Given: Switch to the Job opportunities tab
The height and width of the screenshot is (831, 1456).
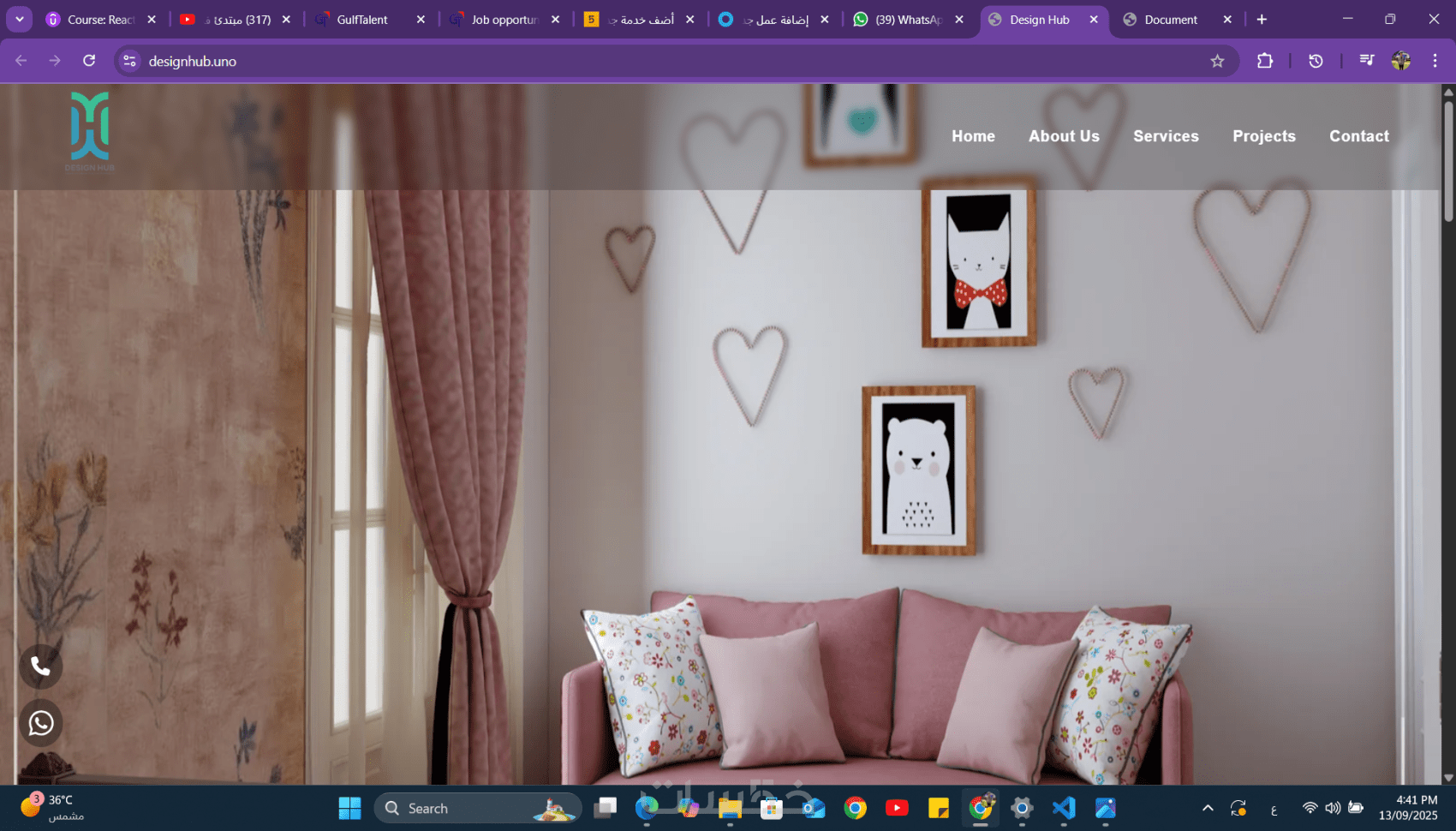Looking at the screenshot, I should [x=505, y=19].
